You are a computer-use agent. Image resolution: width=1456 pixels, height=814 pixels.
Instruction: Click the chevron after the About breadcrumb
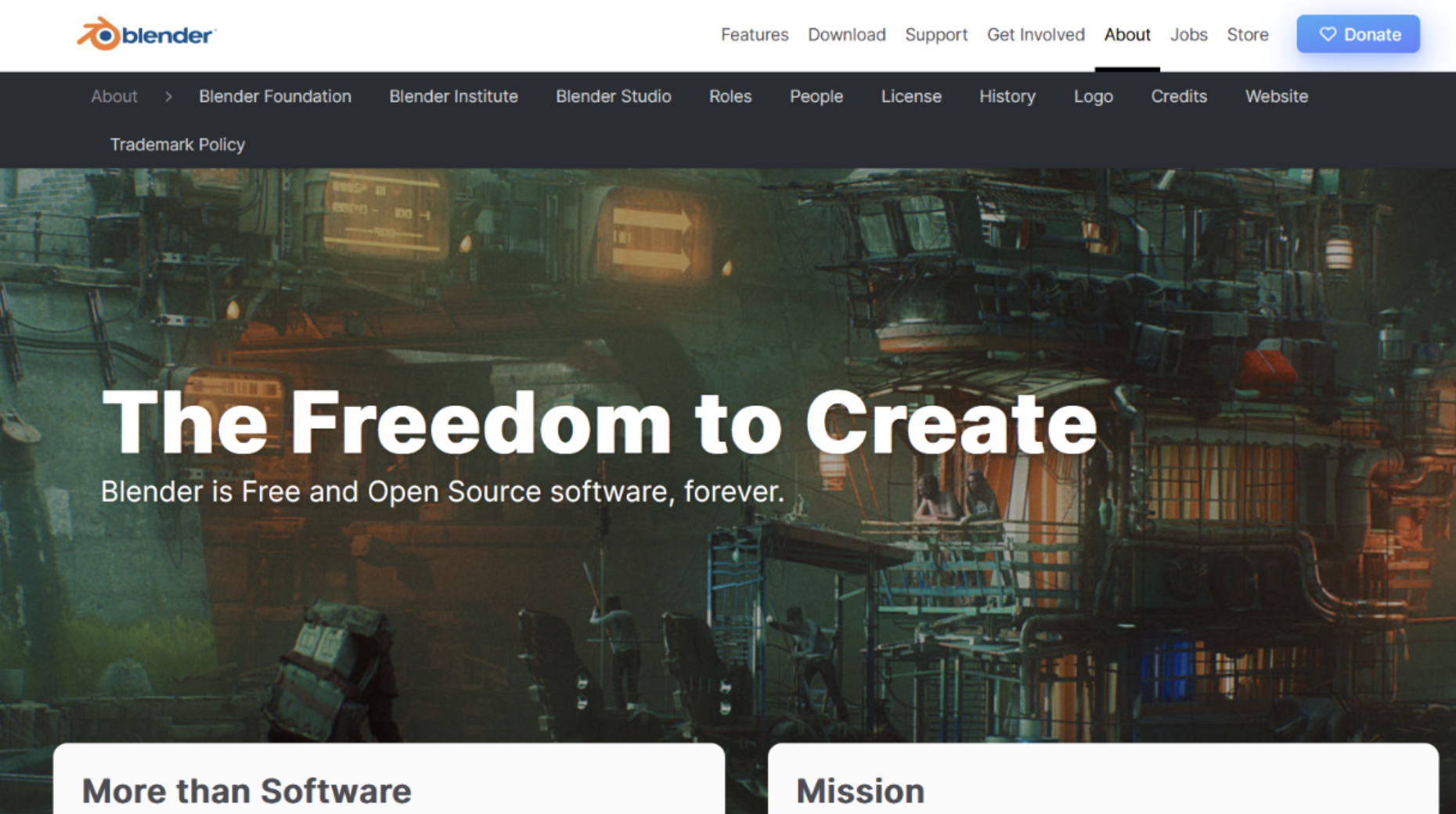[168, 96]
